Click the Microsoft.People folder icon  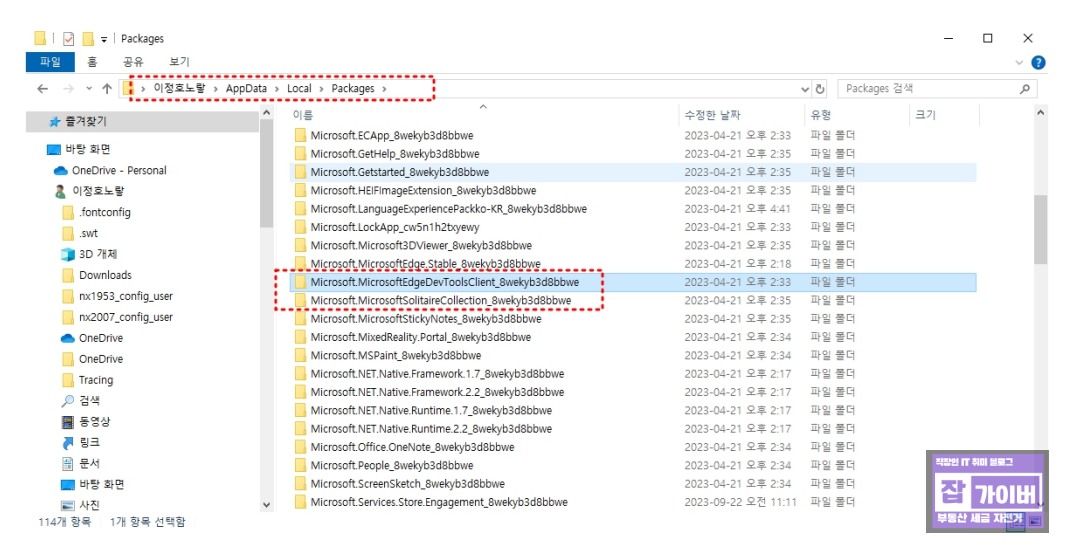tap(300, 466)
